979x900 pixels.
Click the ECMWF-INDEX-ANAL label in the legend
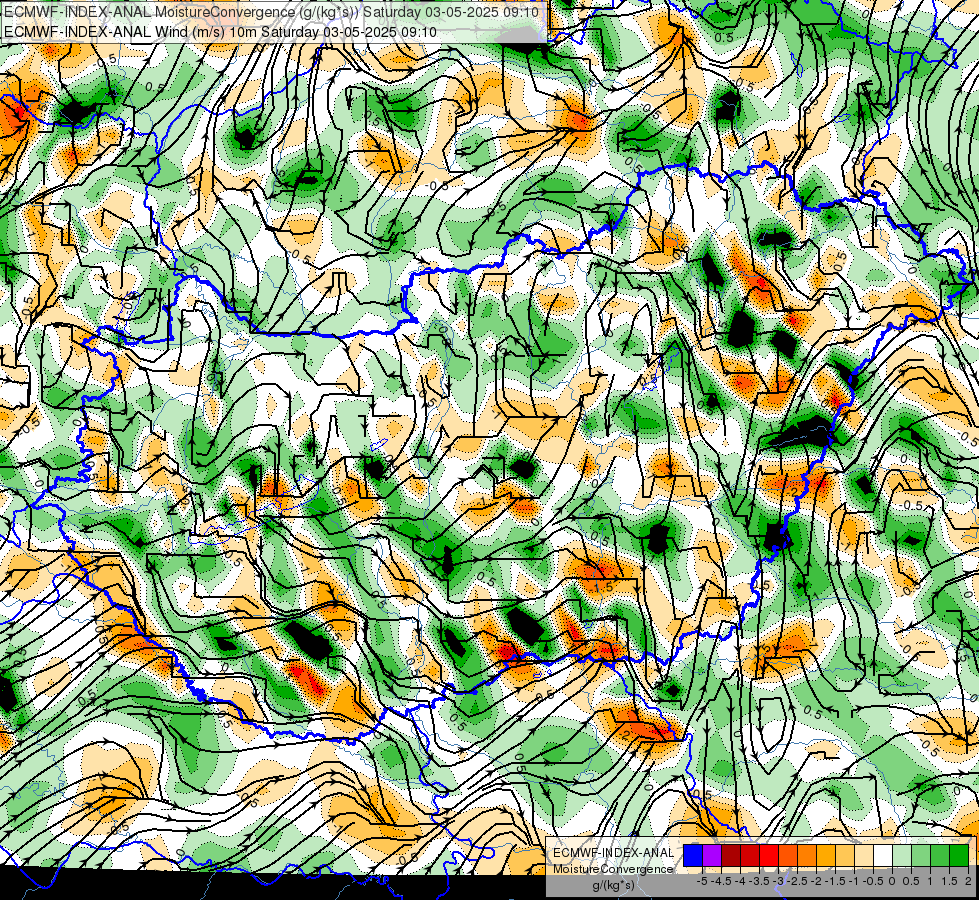tap(613, 853)
